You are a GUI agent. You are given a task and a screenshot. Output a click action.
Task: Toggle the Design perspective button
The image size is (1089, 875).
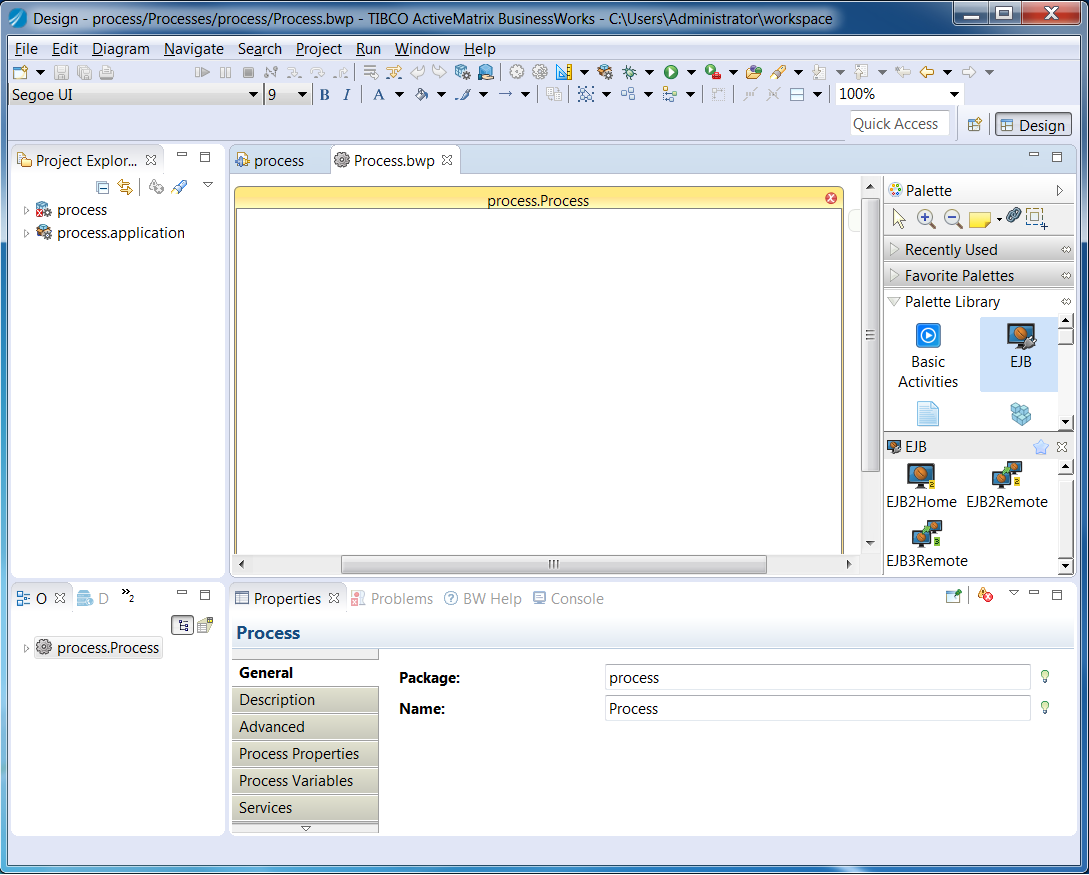click(x=1033, y=125)
